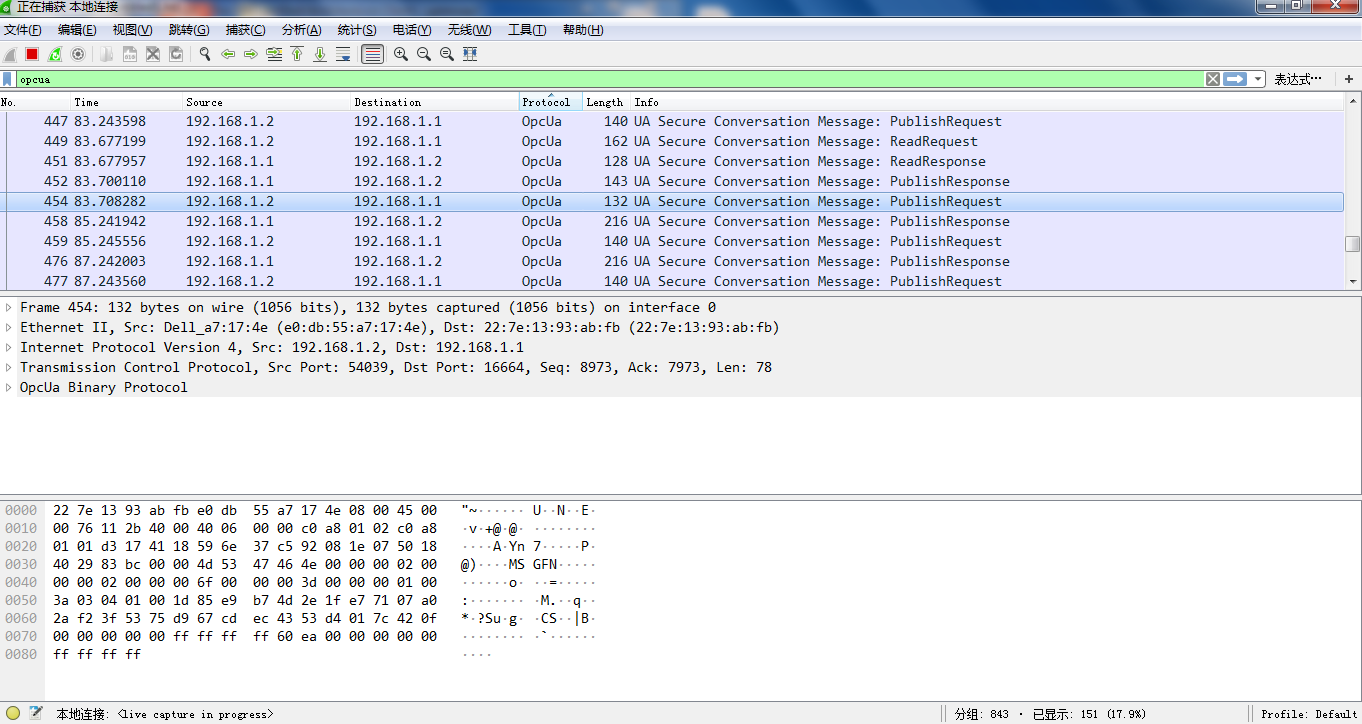
Task: Expand OpcUa Binary Protocol layer
Action: coord(10,387)
